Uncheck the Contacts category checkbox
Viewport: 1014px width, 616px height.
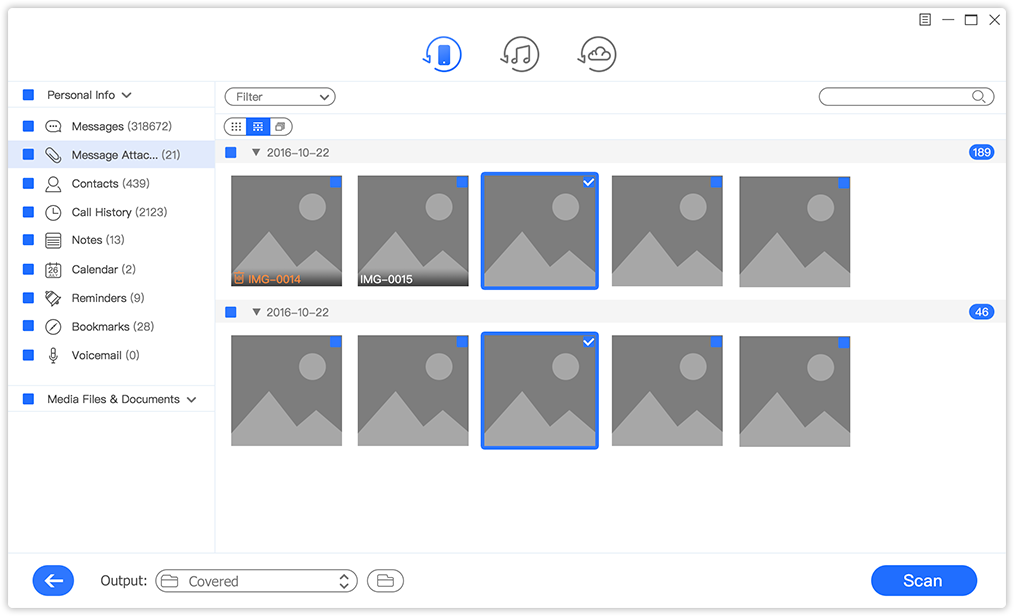click(x=28, y=184)
